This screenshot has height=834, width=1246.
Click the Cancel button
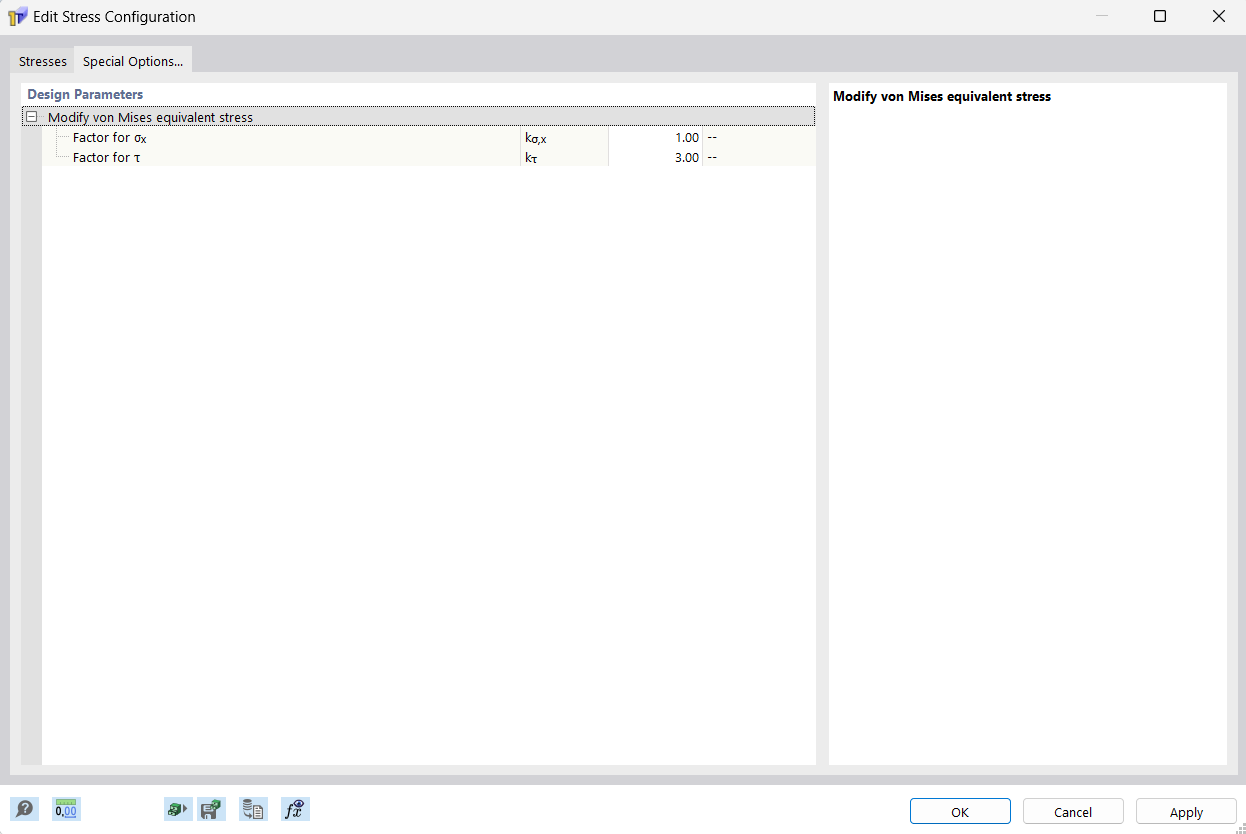click(x=1073, y=811)
